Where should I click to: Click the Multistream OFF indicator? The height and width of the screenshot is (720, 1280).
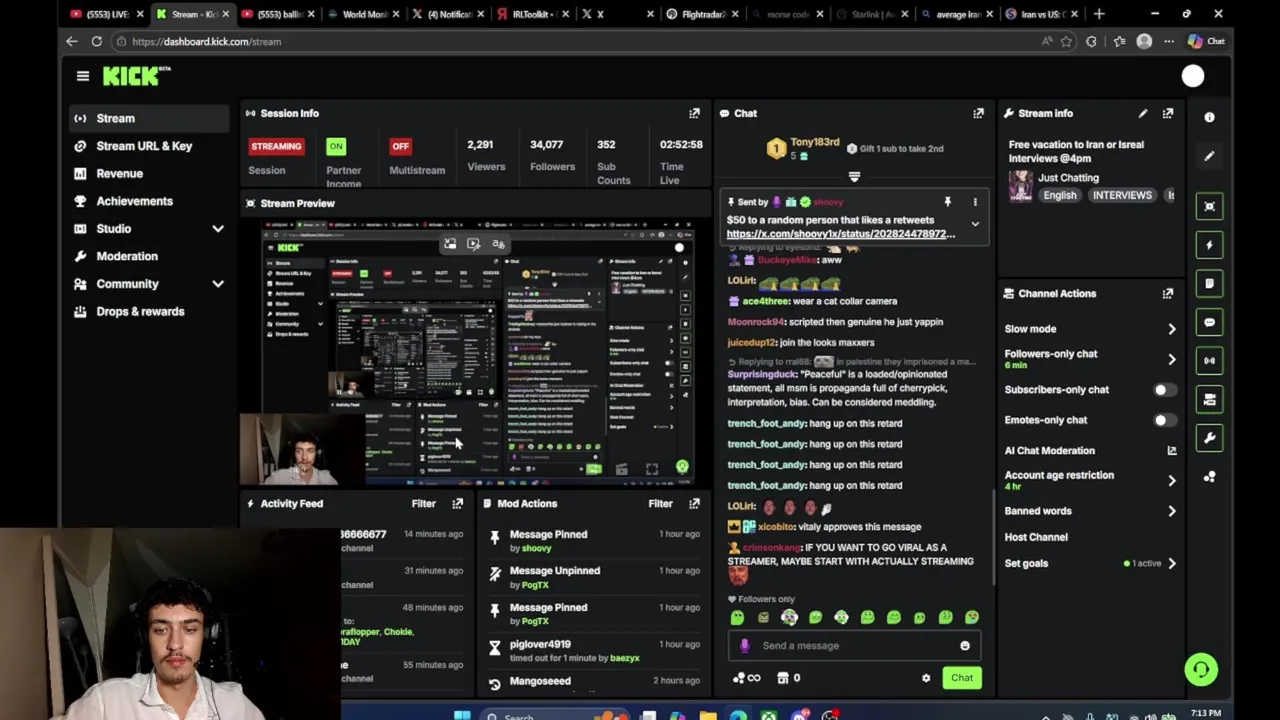(401, 146)
